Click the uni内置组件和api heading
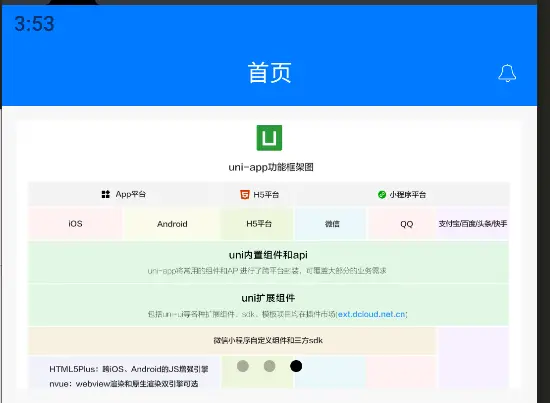 pos(268,255)
